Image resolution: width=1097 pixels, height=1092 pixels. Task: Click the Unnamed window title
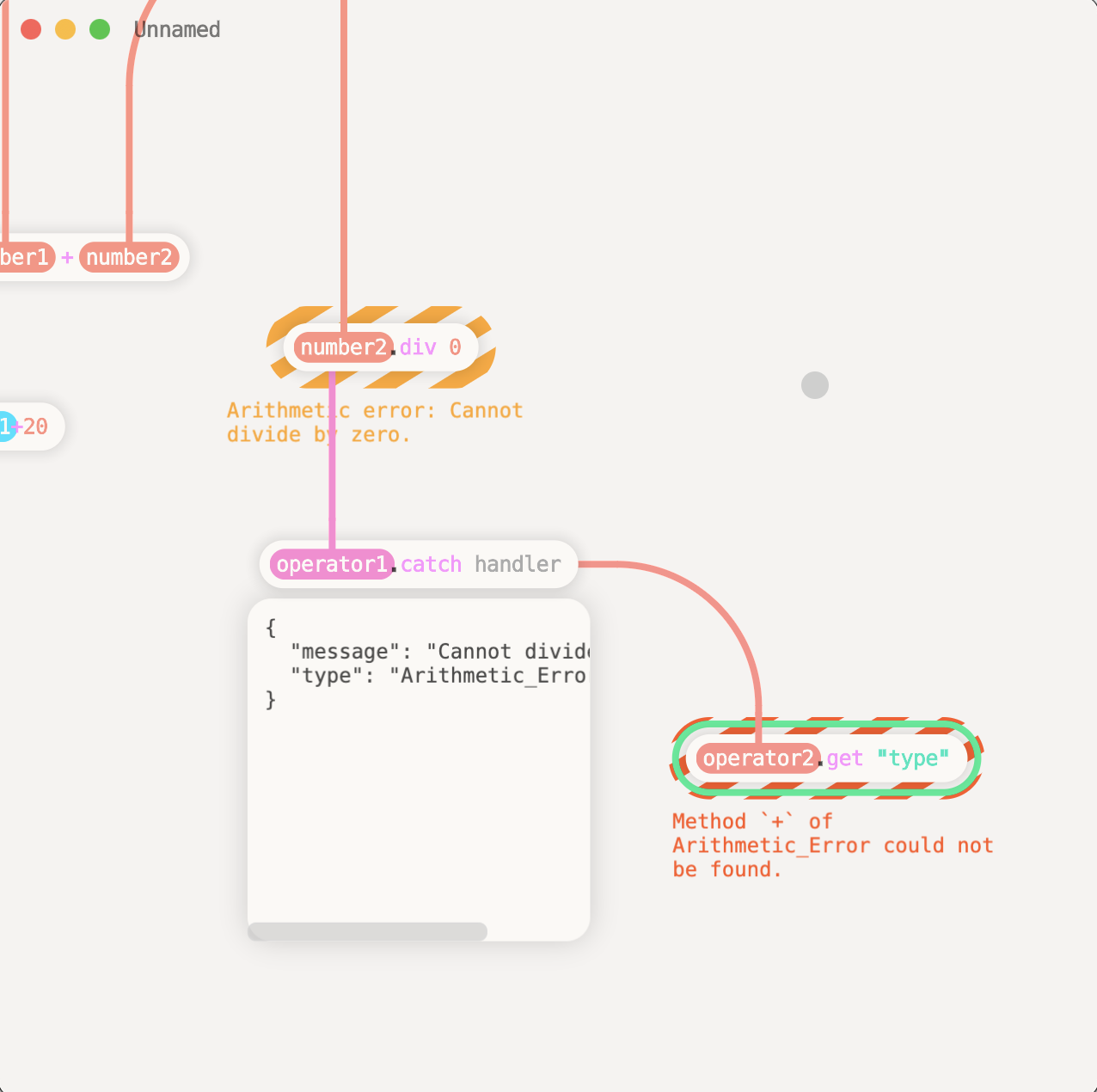(176, 29)
